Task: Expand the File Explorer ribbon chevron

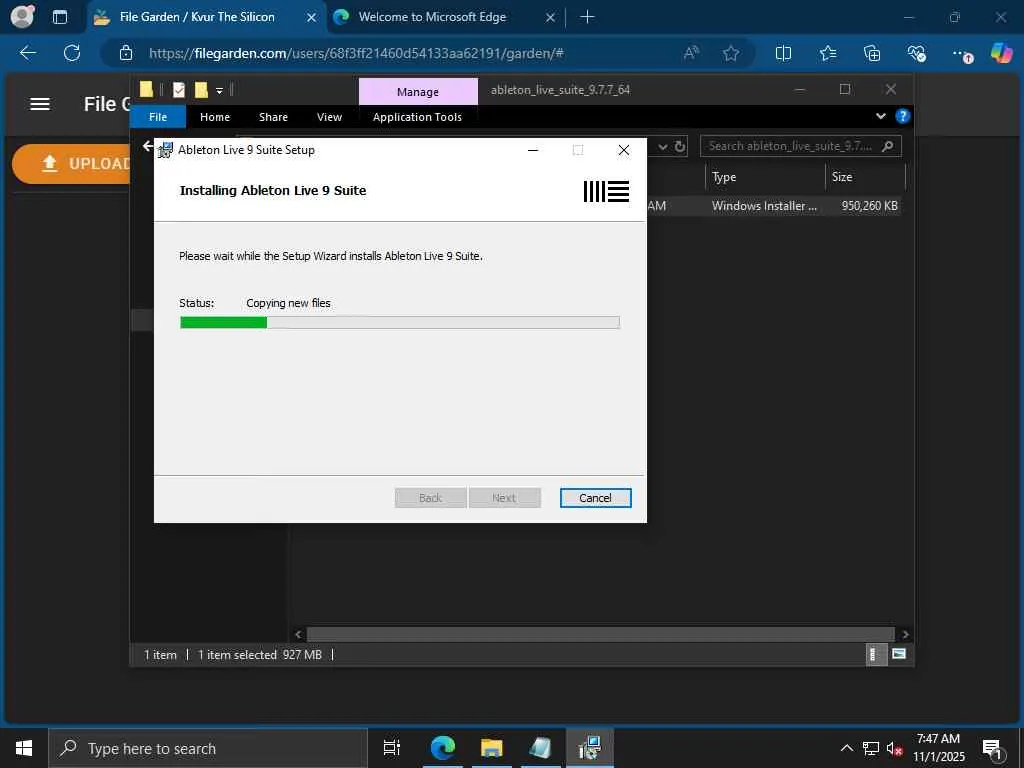Action: 880,116
